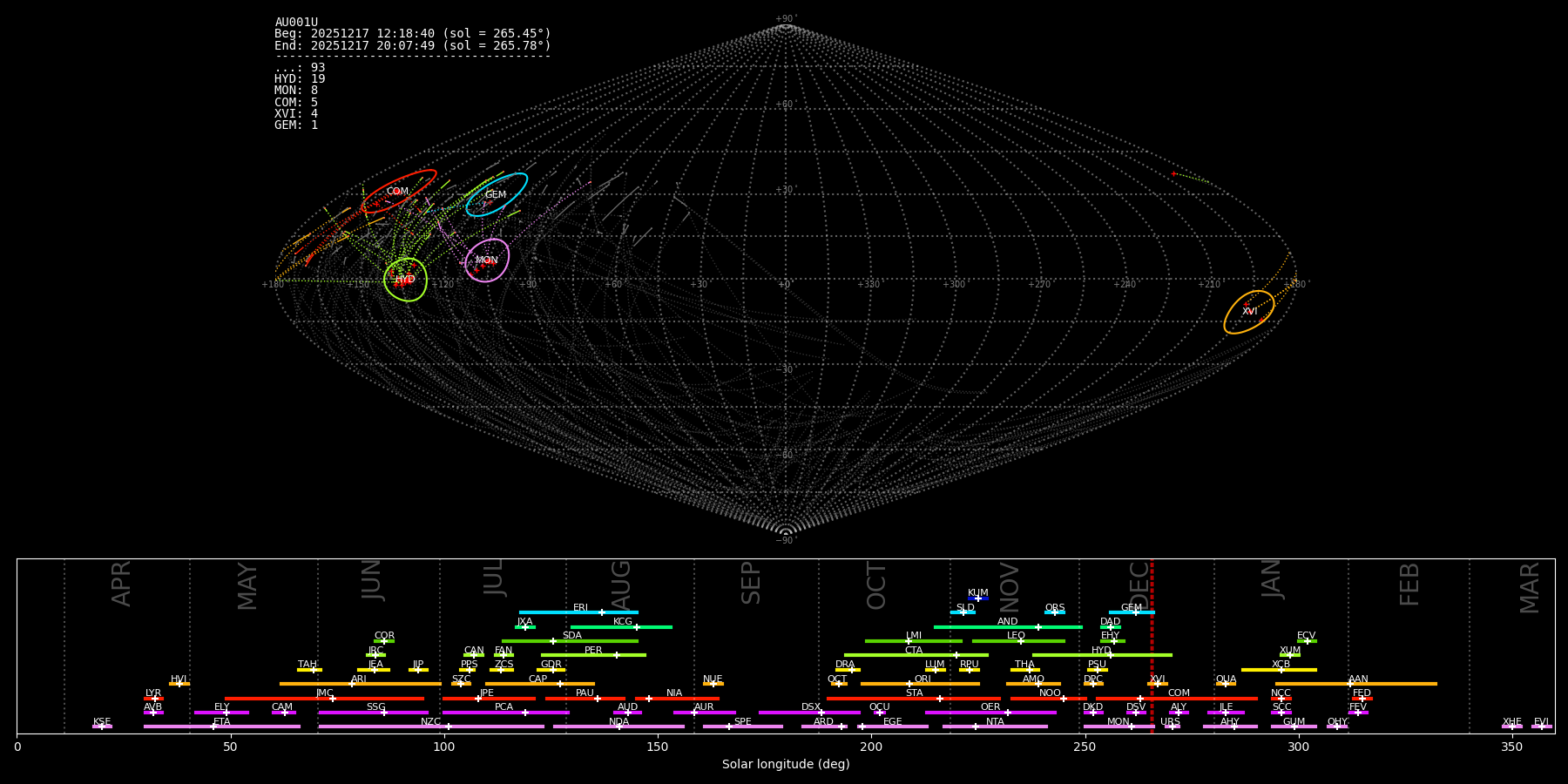Click the CTA shower bar
The image size is (1568, 784).
(x=916, y=655)
